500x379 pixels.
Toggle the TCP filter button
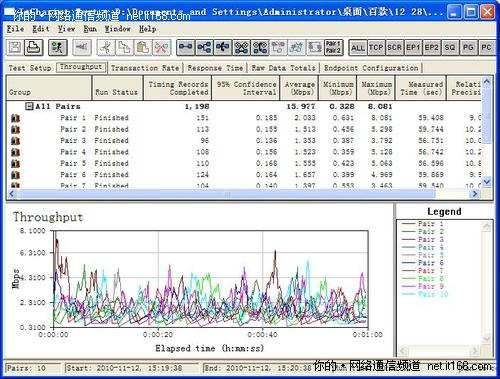(376, 48)
